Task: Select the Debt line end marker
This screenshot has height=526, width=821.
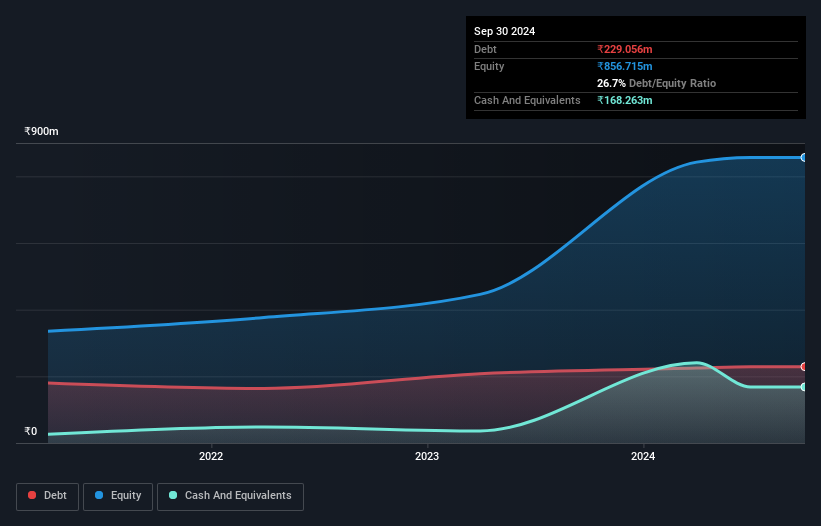Action: point(804,367)
